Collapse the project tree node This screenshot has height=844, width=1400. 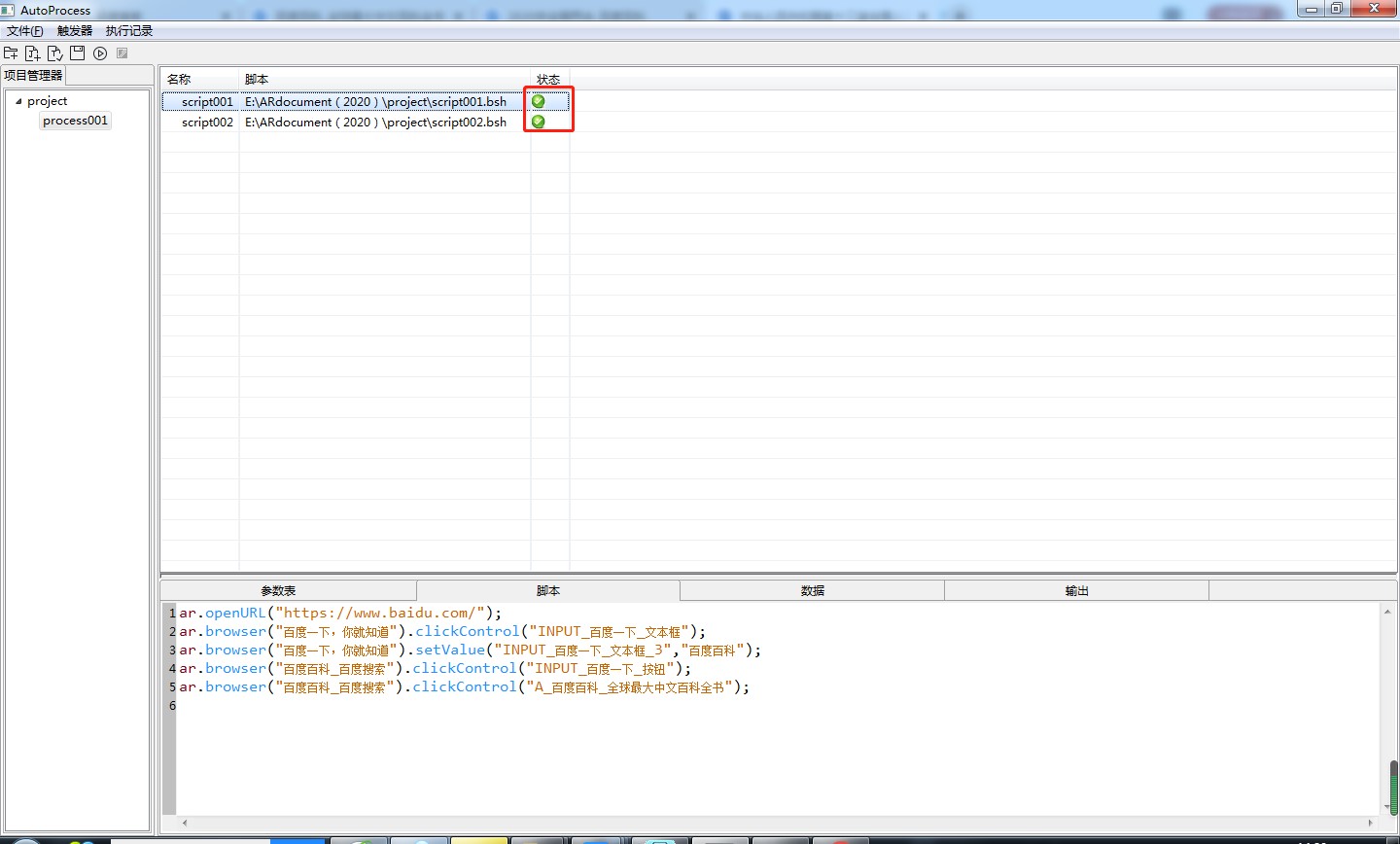18,101
